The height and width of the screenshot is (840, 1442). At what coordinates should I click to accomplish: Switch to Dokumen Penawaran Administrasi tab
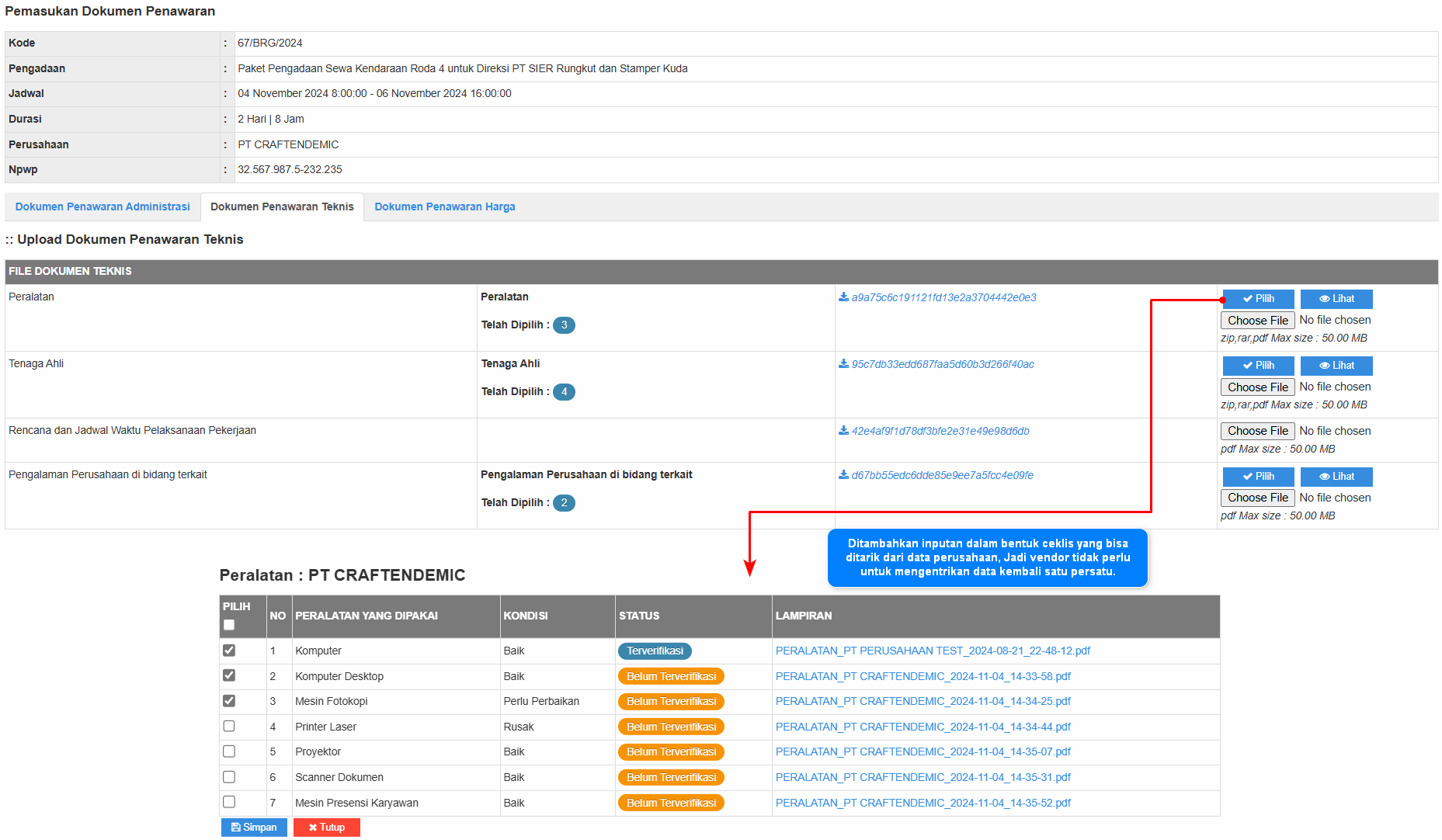point(103,207)
